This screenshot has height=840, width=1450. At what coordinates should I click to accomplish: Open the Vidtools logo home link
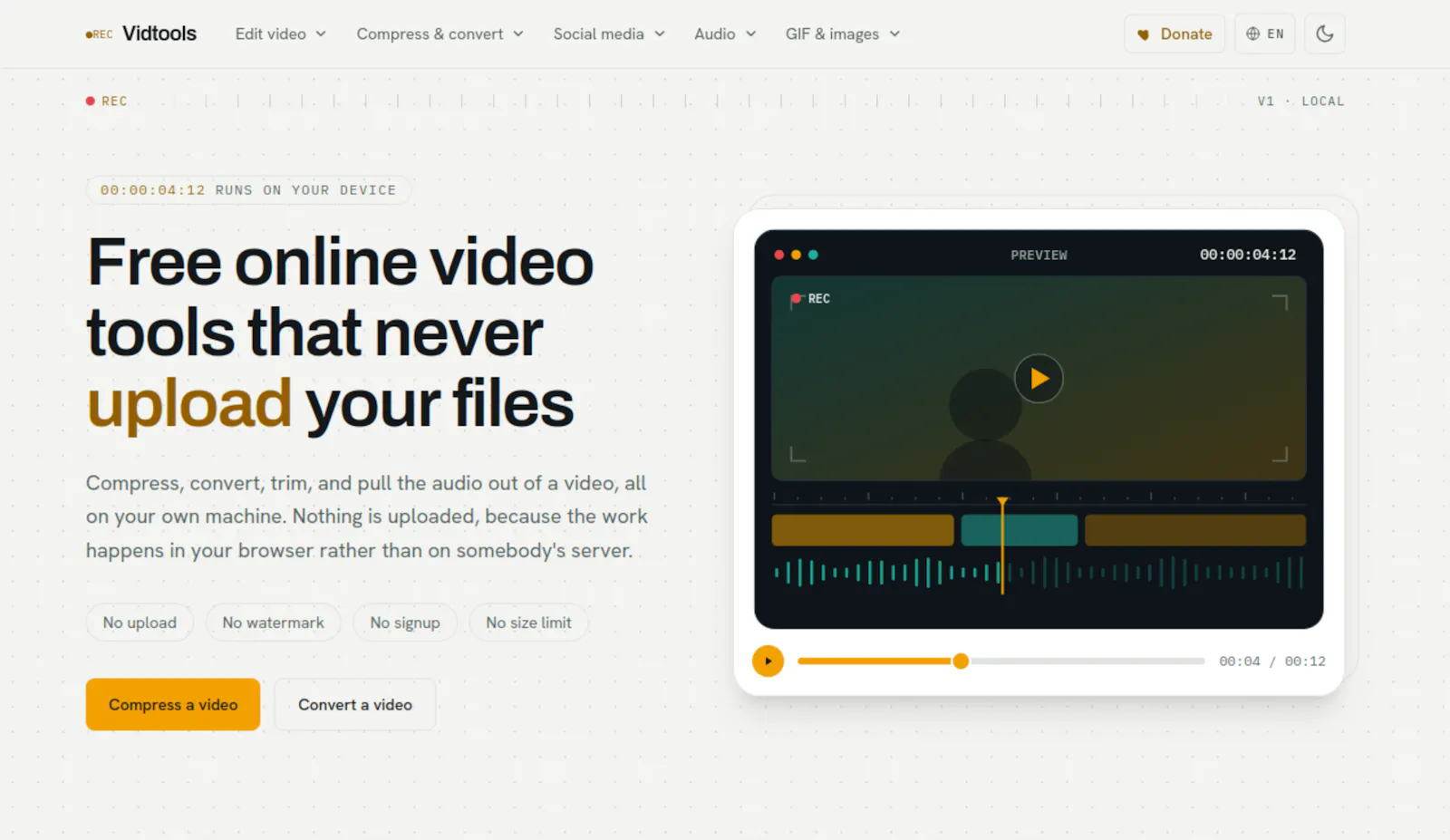[140, 34]
